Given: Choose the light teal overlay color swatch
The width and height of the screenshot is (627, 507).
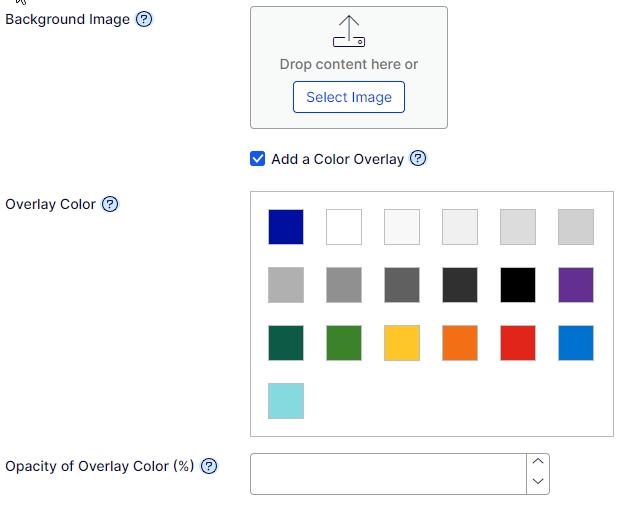Looking at the screenshot, I should tap(286, 401).
